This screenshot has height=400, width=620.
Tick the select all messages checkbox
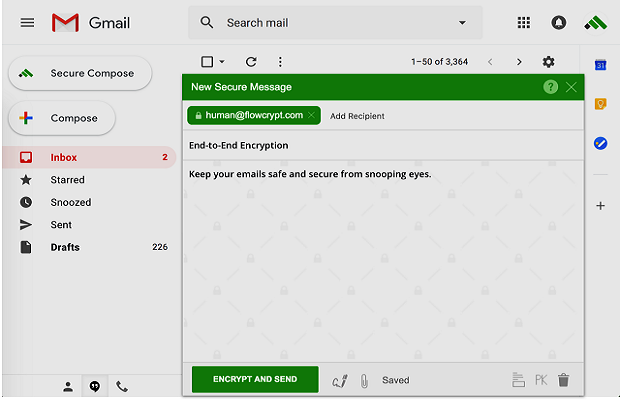207,62
